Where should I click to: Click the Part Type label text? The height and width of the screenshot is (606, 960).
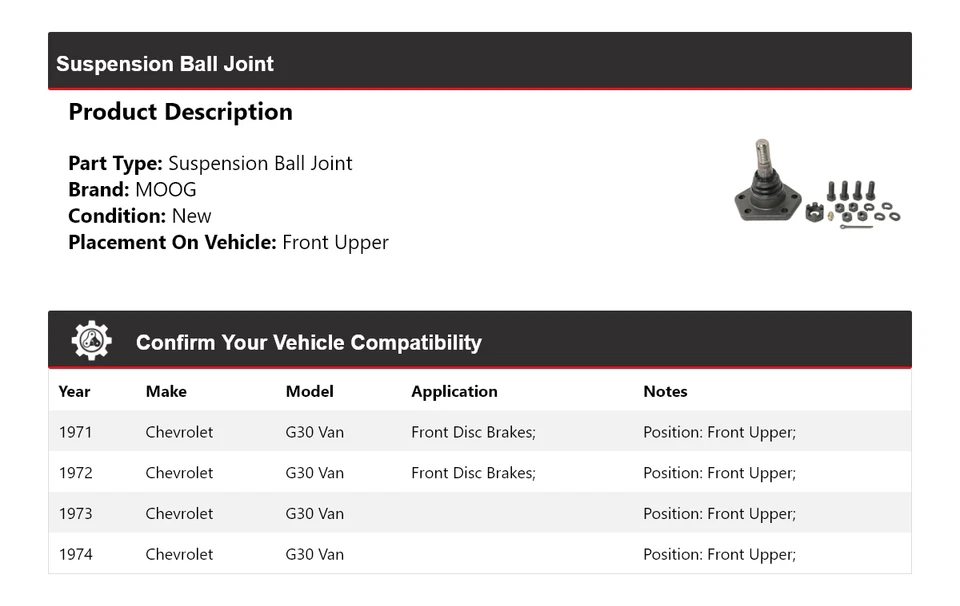pyautogui.click(x=115, y=163)
